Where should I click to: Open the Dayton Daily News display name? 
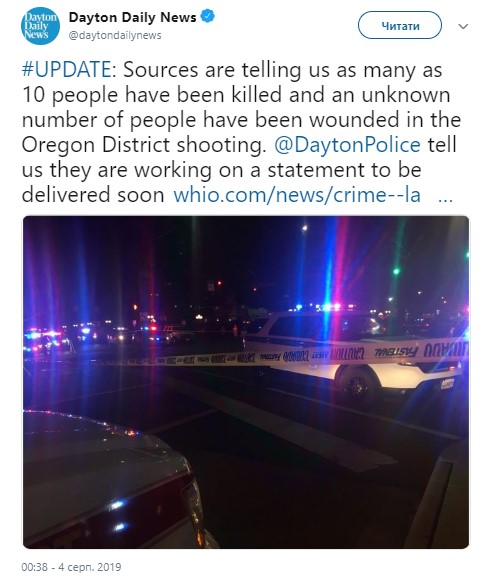[x=132, y=17]
